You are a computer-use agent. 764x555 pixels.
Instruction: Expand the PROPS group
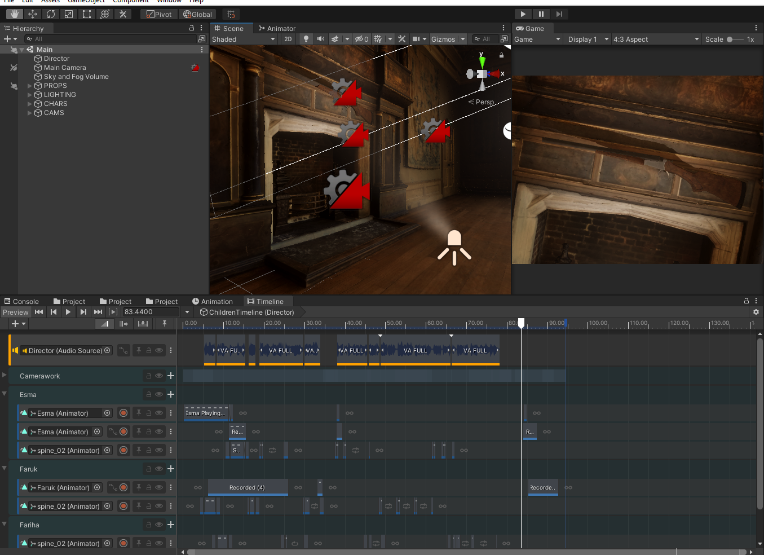click(29, 86)
